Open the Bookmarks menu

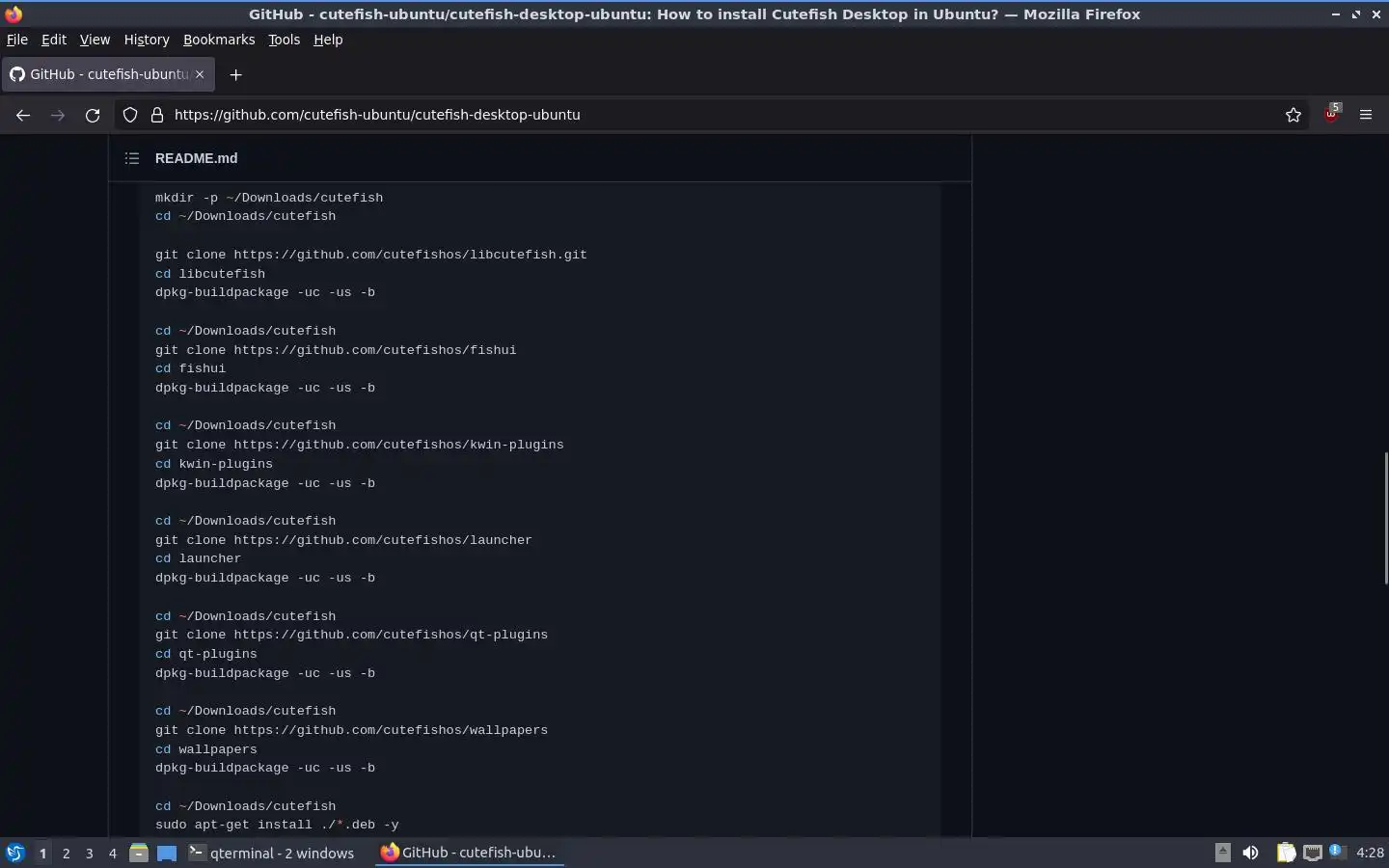coord(219,40)
